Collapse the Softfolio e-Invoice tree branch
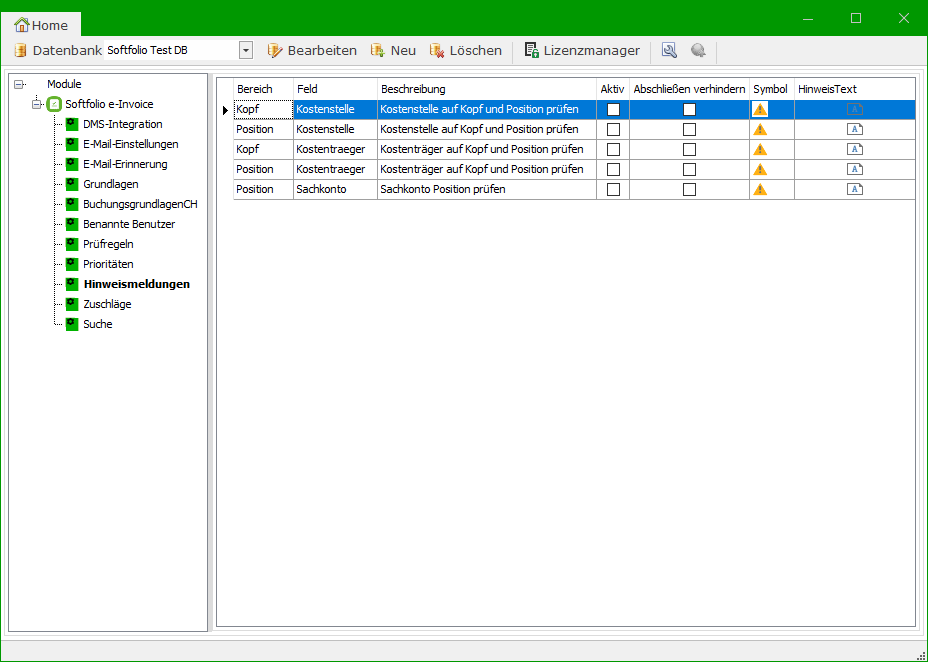 37,104
